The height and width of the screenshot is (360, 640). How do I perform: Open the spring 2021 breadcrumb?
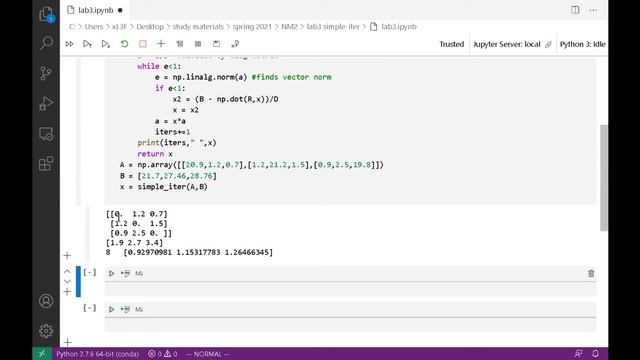252,27
